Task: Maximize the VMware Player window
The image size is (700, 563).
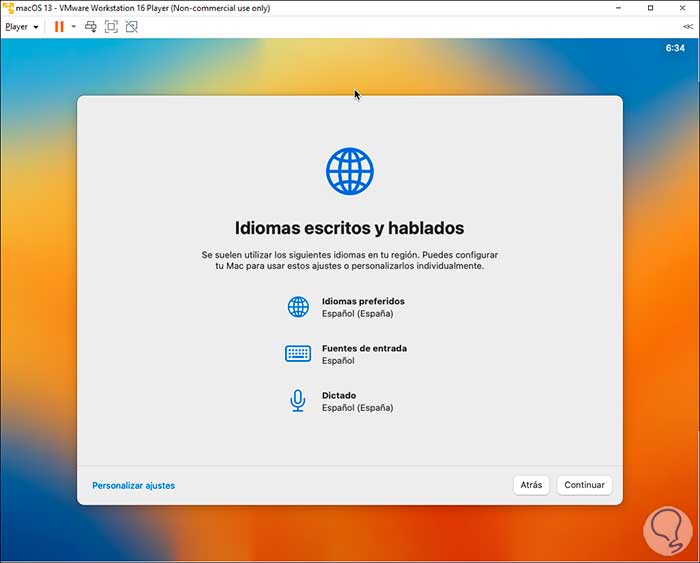Action: [x=650, y=8]
